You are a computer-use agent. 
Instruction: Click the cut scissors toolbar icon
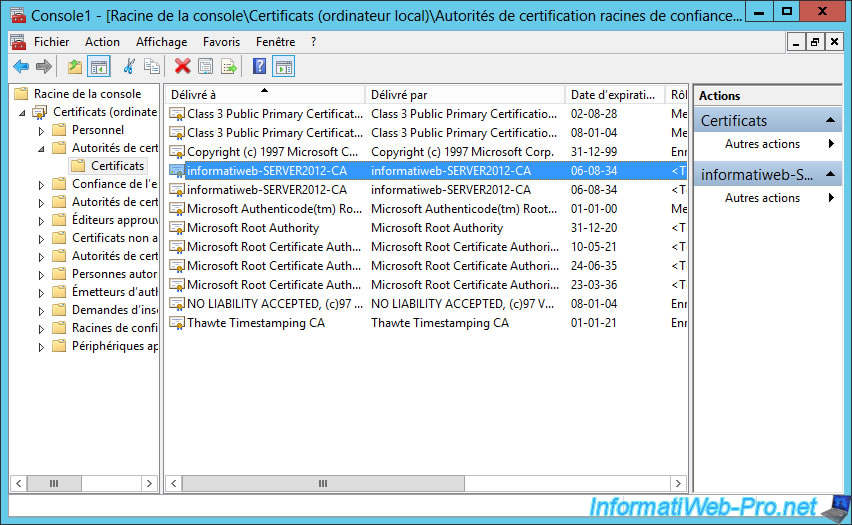coord(129,67)
